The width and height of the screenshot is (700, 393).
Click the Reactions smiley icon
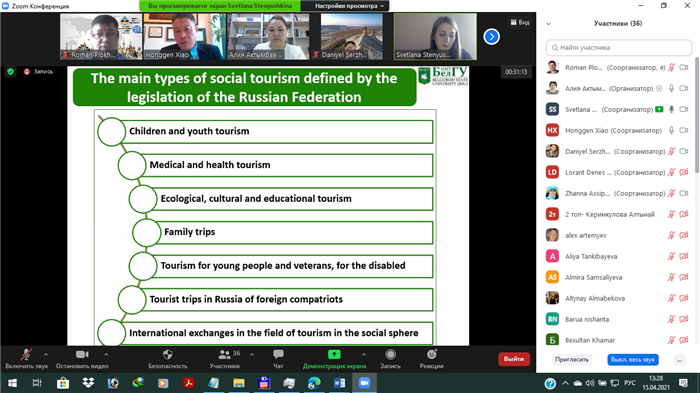431,355
